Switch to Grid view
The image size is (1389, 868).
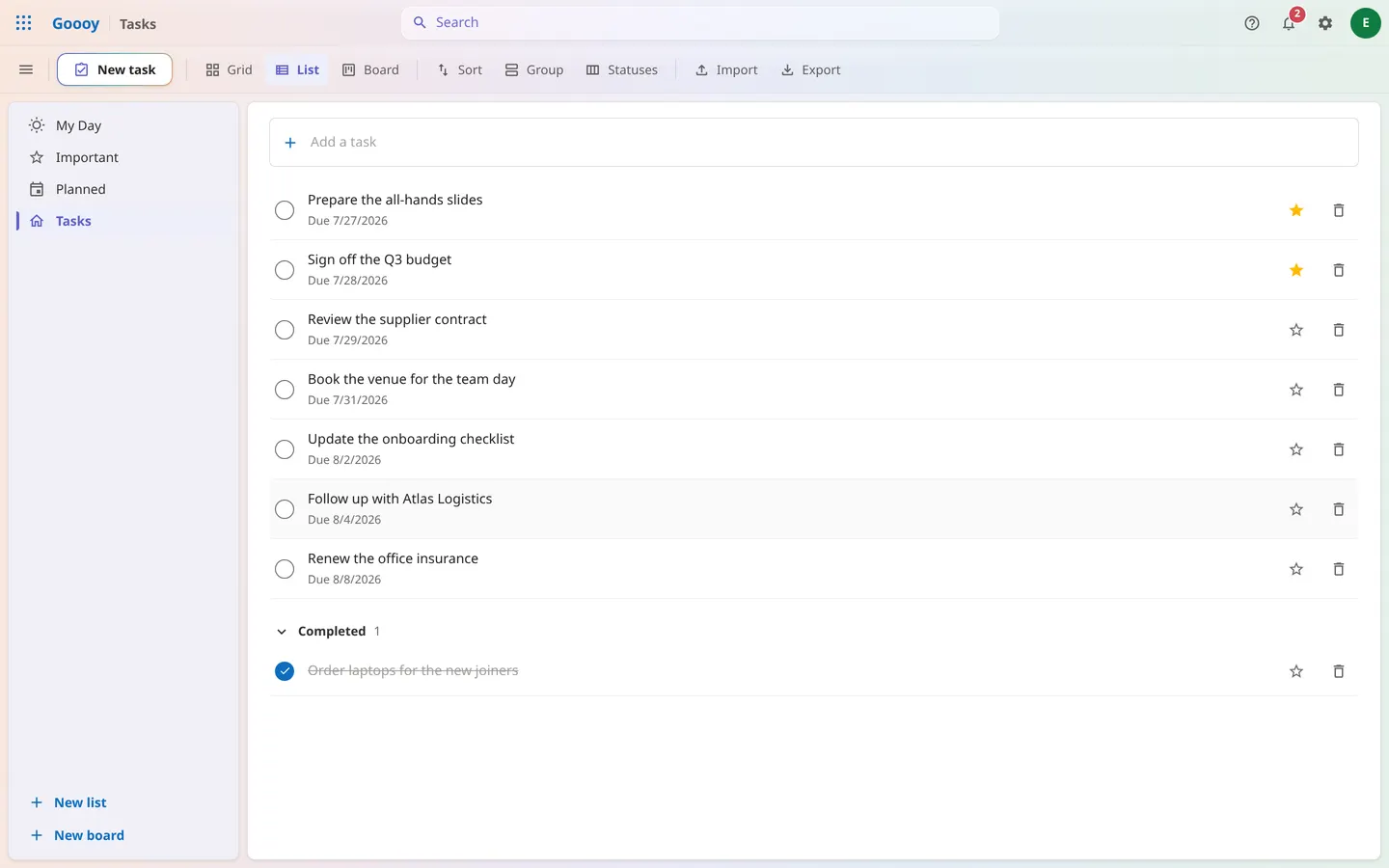click(x=229, y=69)
